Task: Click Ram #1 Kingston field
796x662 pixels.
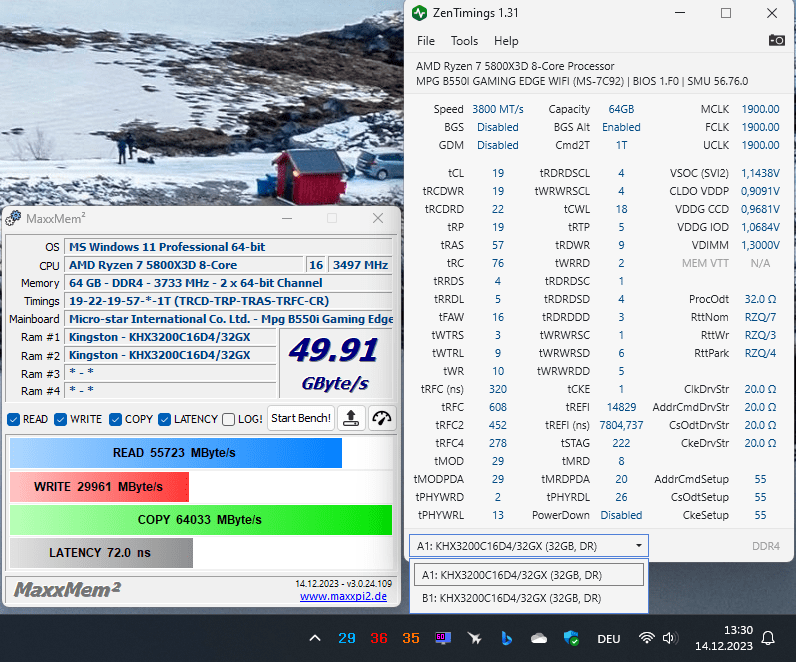Action: click(171, 337)
